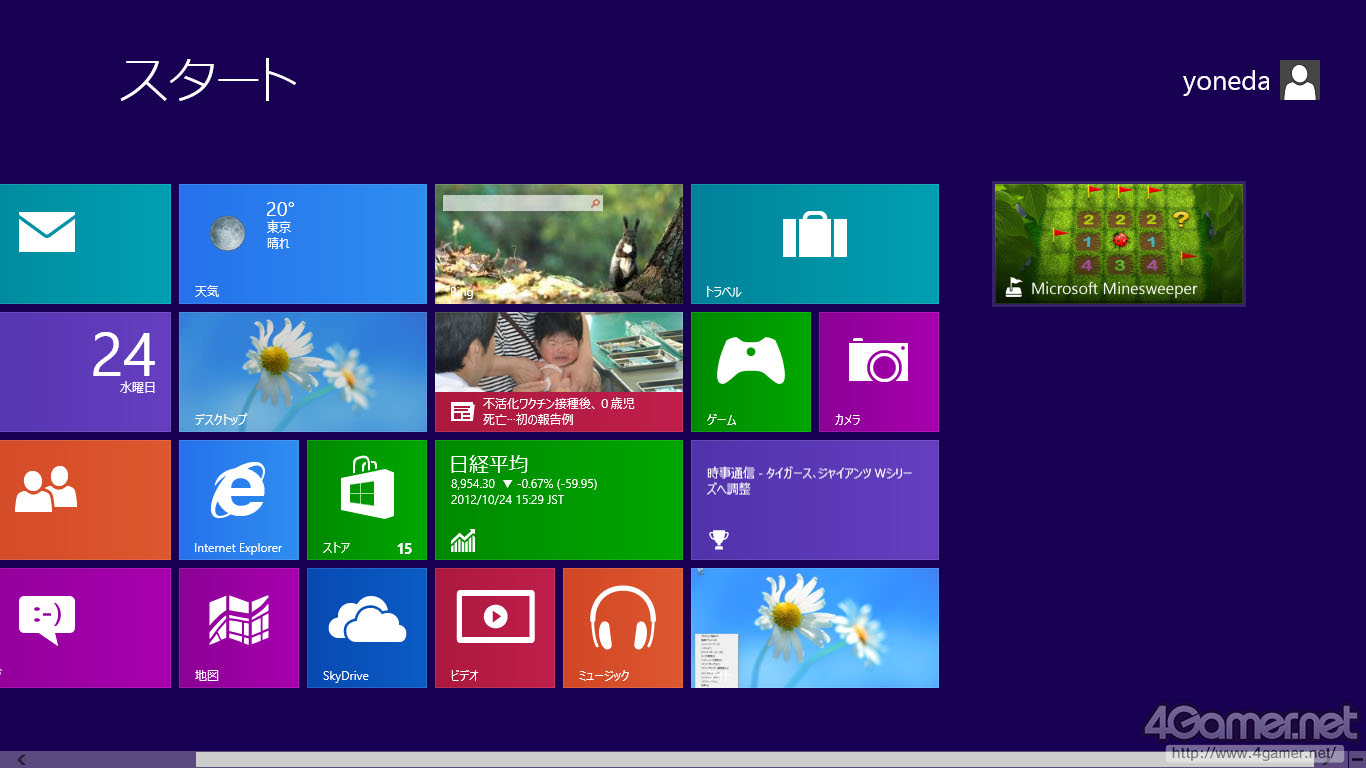Start Microsoft Minesweeper from its tile
This screenshot has width=1366, height=768.
(x=1119, y=244)
